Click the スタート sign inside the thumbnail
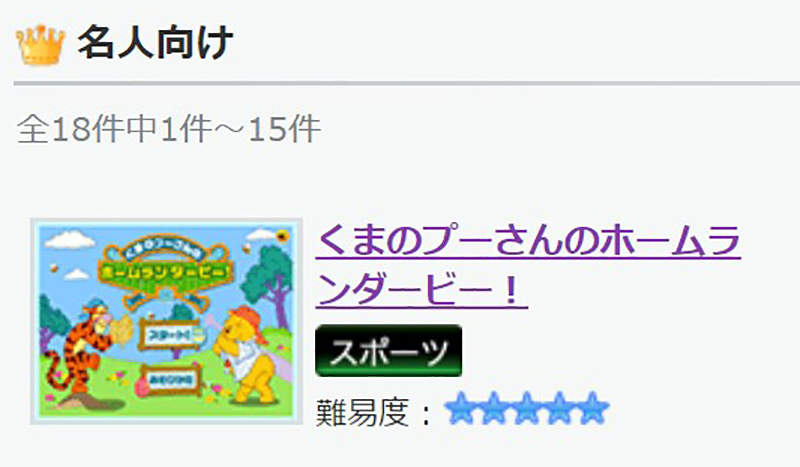 point(171,334)
